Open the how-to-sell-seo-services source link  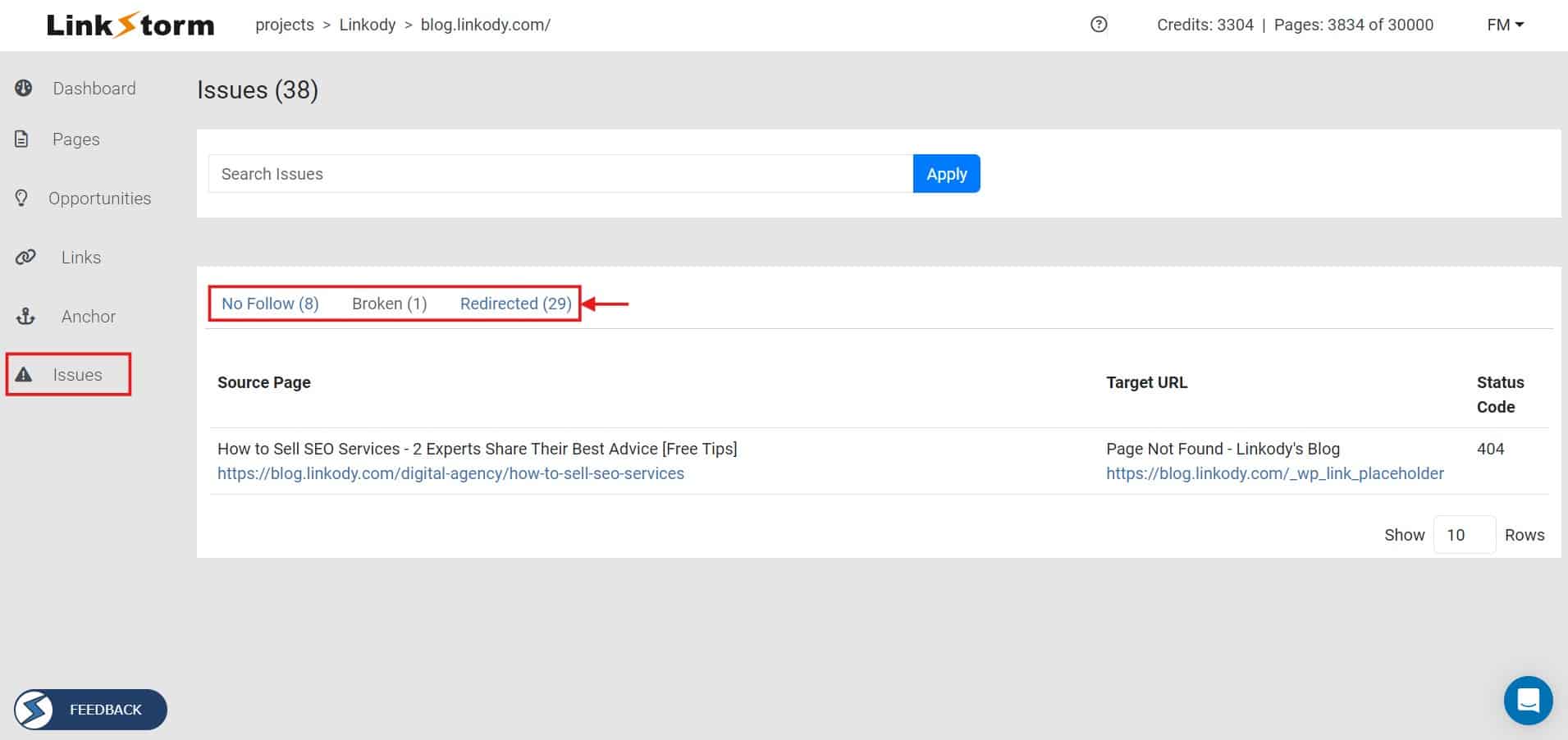point(450,473)
